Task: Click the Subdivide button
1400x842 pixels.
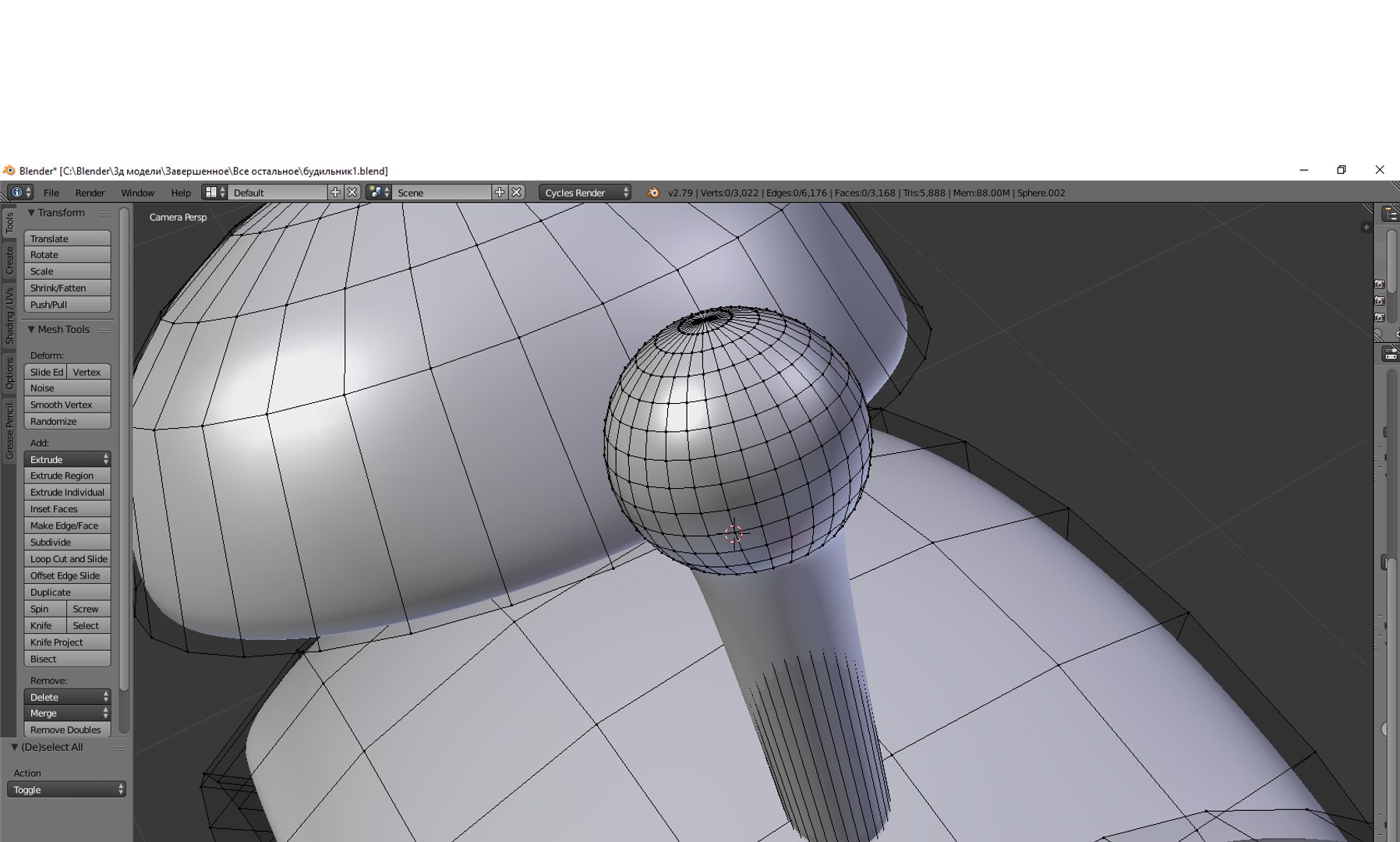Action: click(x=67, y=543)
